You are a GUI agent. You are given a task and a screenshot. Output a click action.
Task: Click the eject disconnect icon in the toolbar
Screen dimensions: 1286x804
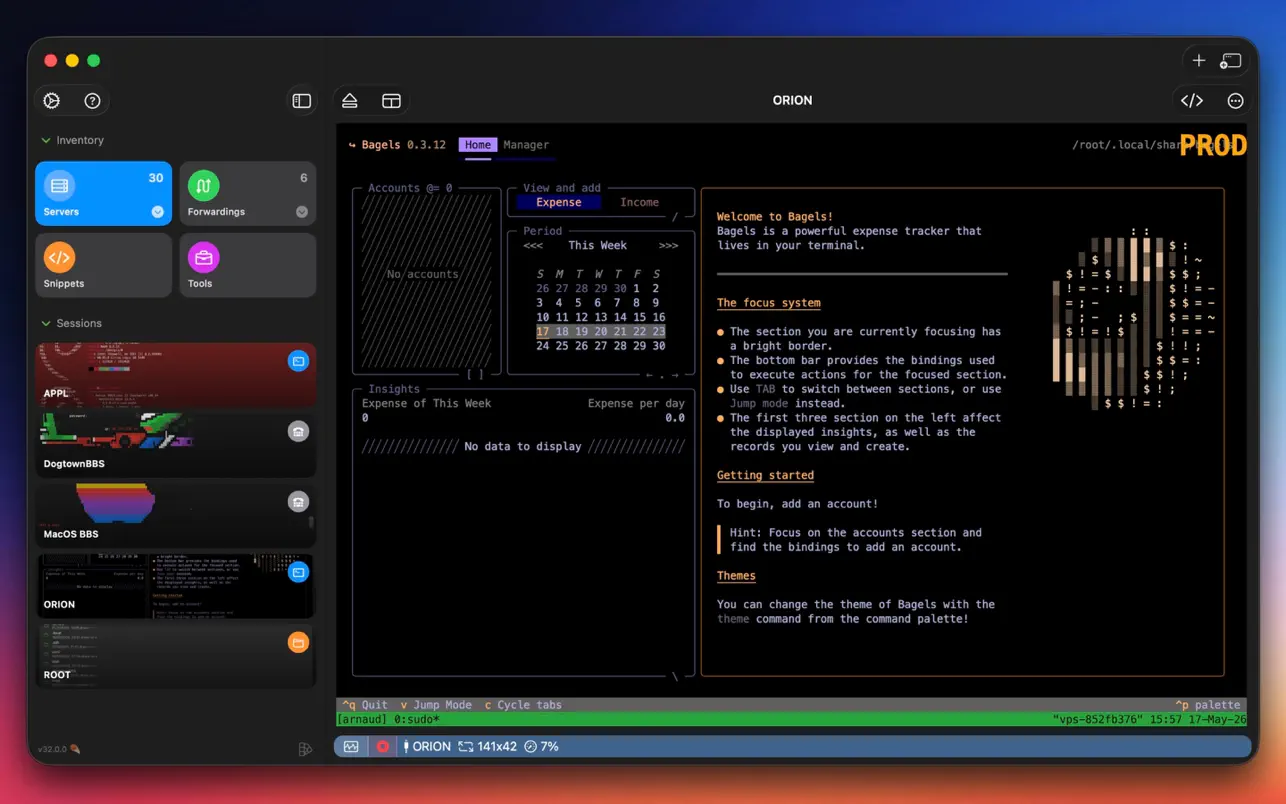[x=350, y=100]
